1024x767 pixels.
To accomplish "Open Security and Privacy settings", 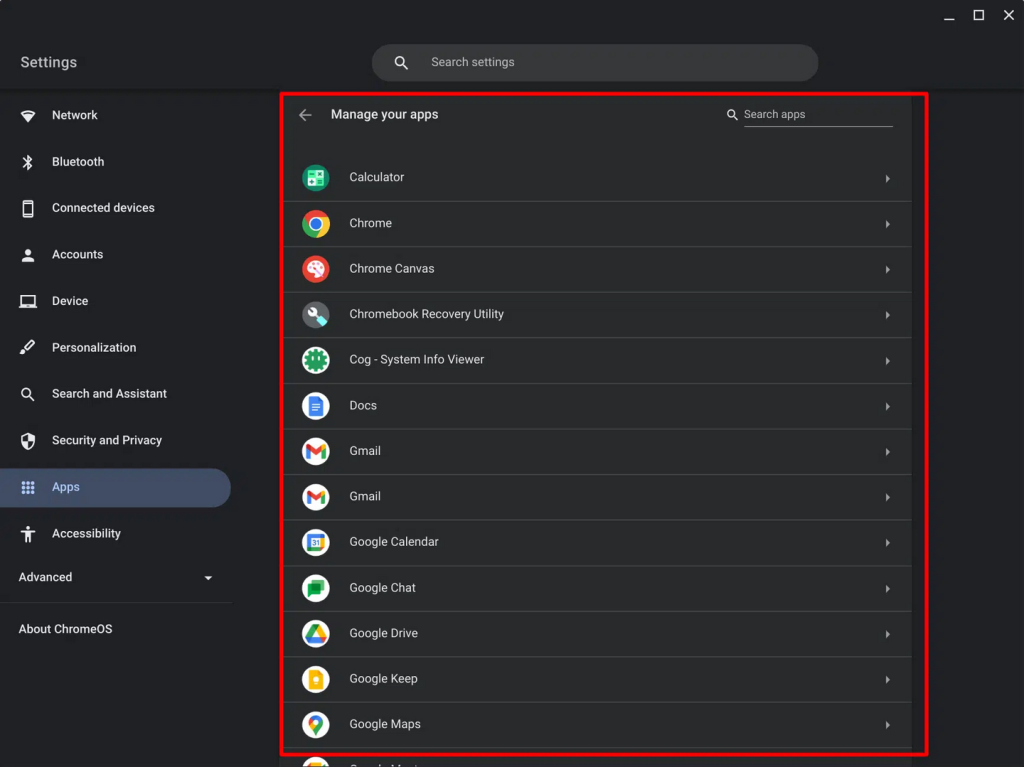I will 116,440.
